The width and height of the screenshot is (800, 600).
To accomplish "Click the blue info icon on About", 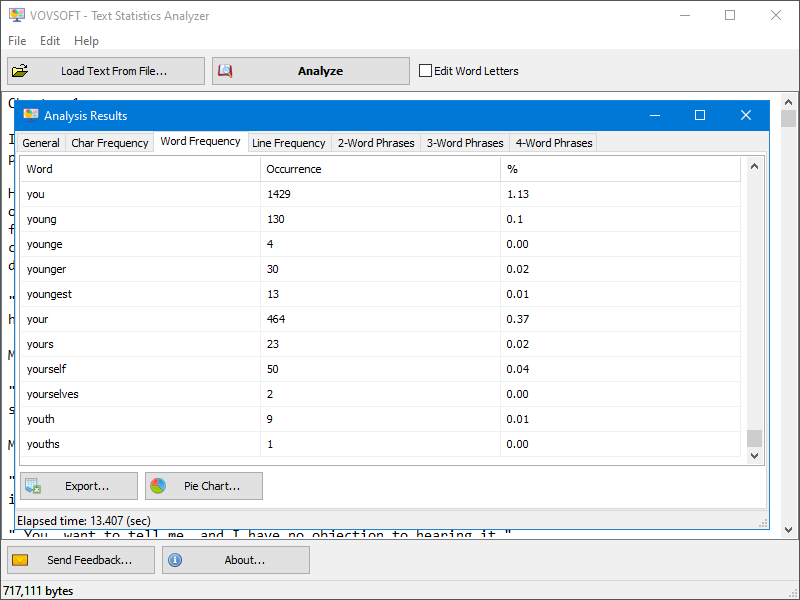I will 175,560.
